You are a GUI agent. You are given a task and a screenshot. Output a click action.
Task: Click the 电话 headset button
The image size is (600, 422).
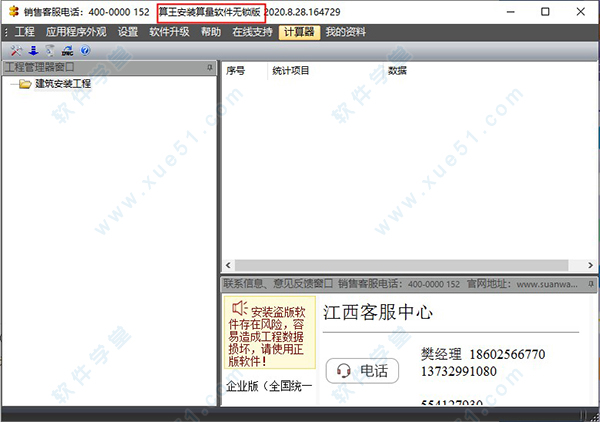click(x=362, y=370)
